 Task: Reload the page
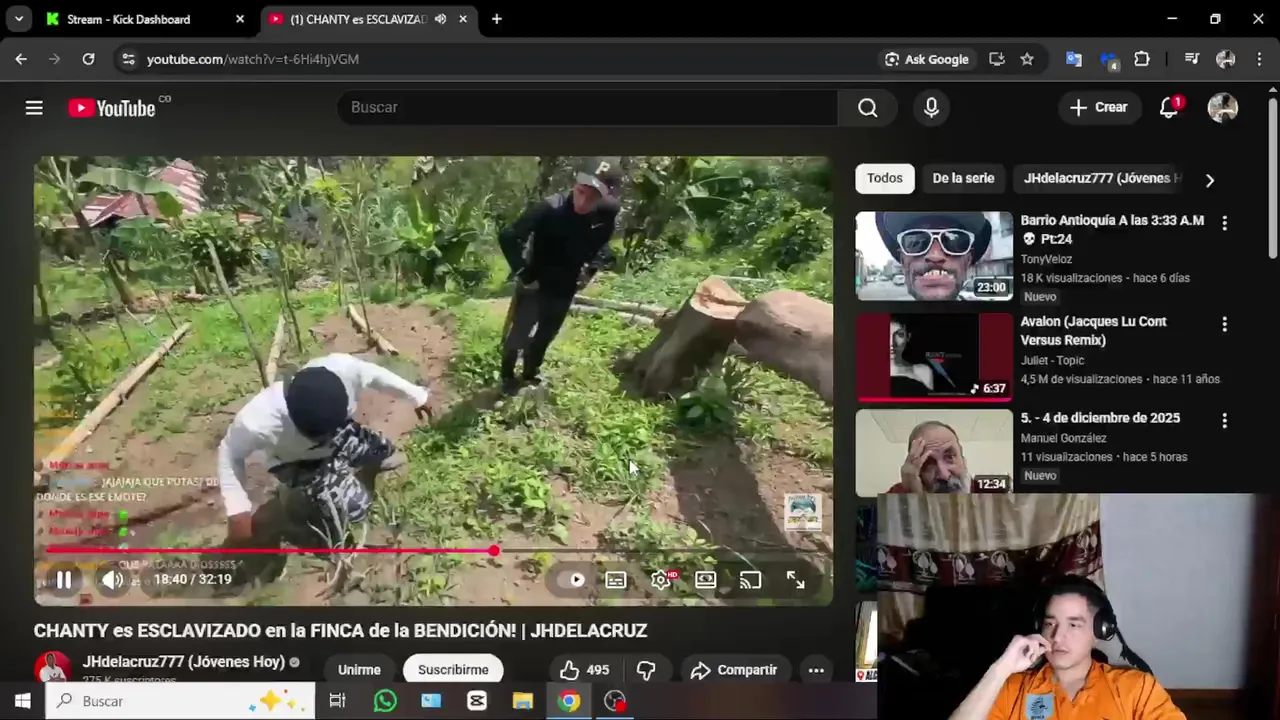[88, 59]
